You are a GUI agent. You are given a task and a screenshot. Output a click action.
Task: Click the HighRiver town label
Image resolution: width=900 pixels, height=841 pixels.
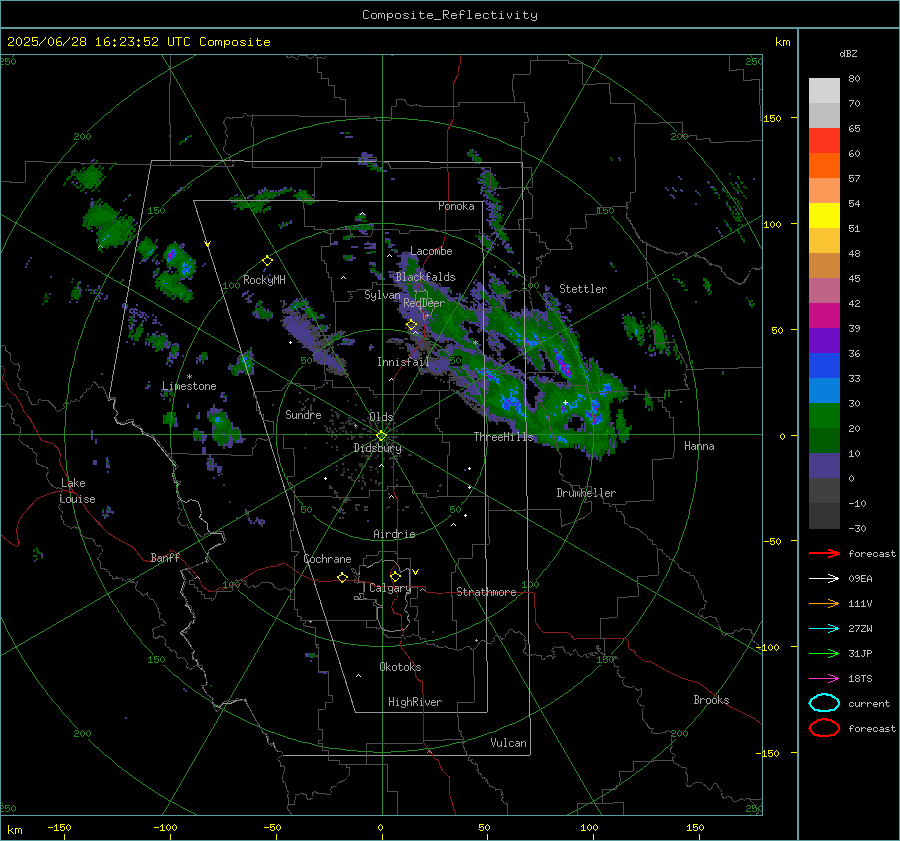(x=415, y=702)
